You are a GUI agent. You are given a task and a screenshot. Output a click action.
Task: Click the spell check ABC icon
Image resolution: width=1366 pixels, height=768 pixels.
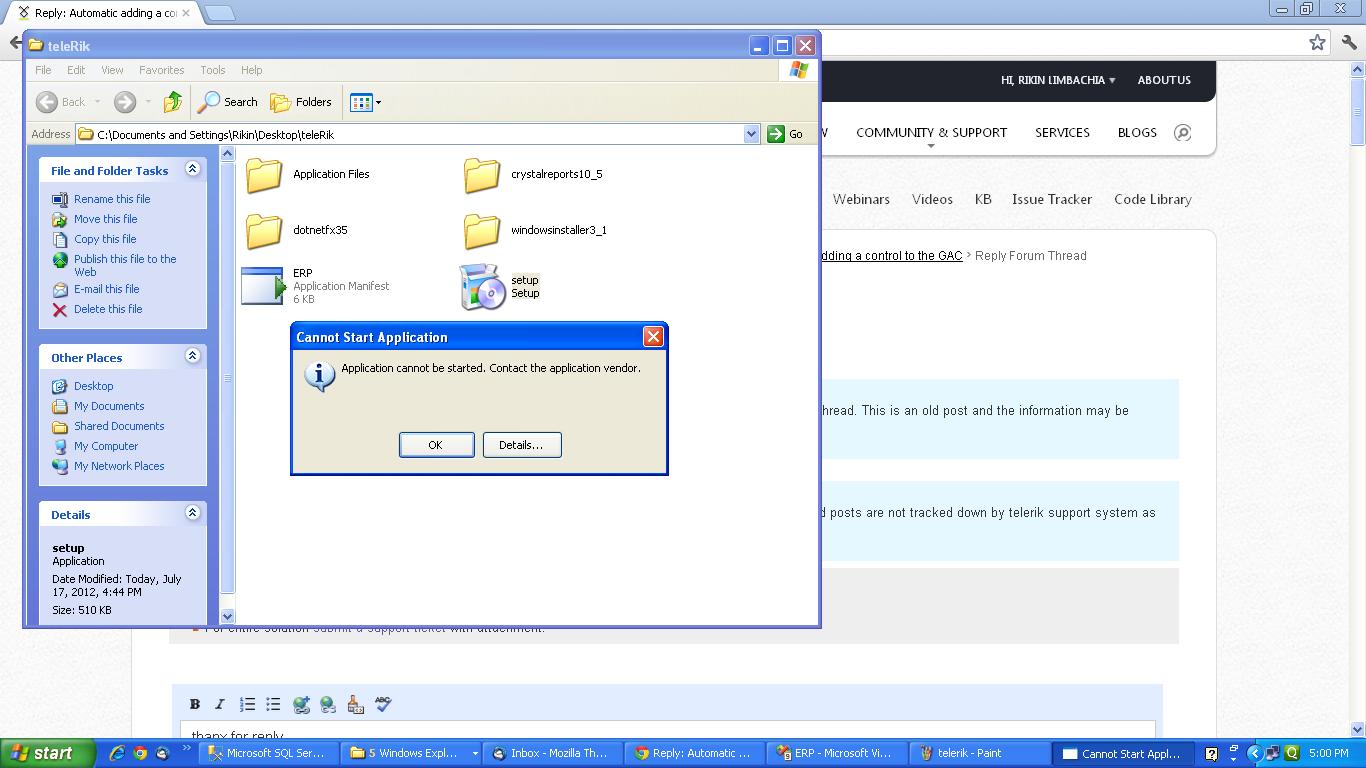pyautogui.click(x=382, y=705)
